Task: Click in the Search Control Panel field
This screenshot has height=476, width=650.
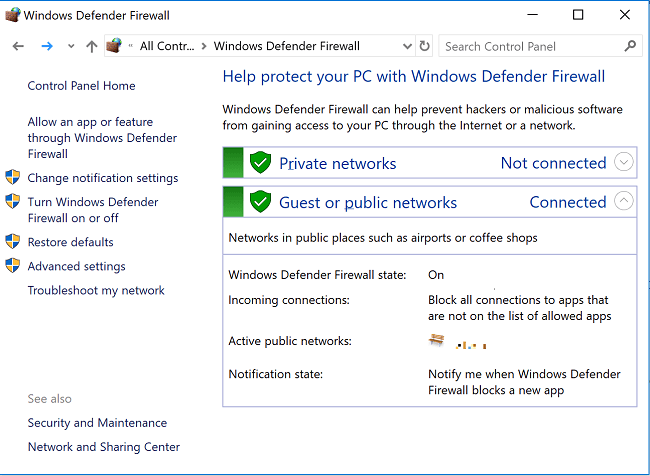Action: tap(528, 46)
